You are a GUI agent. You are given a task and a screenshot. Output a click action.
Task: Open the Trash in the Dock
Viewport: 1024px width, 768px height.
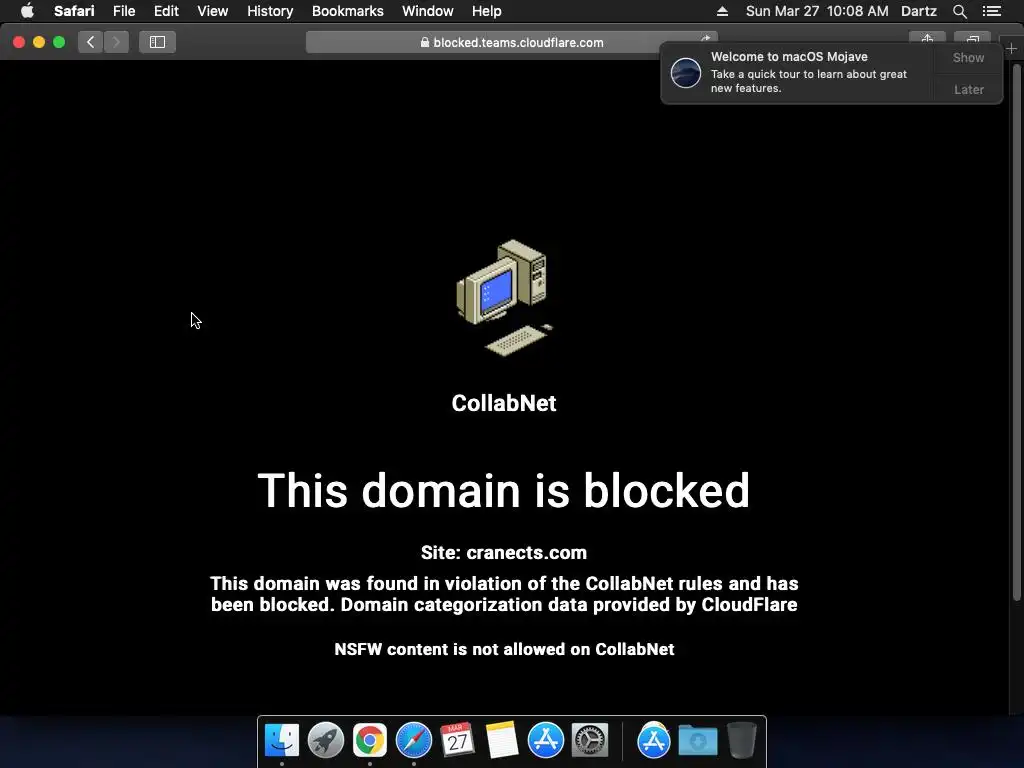click(x=742, y=740)
